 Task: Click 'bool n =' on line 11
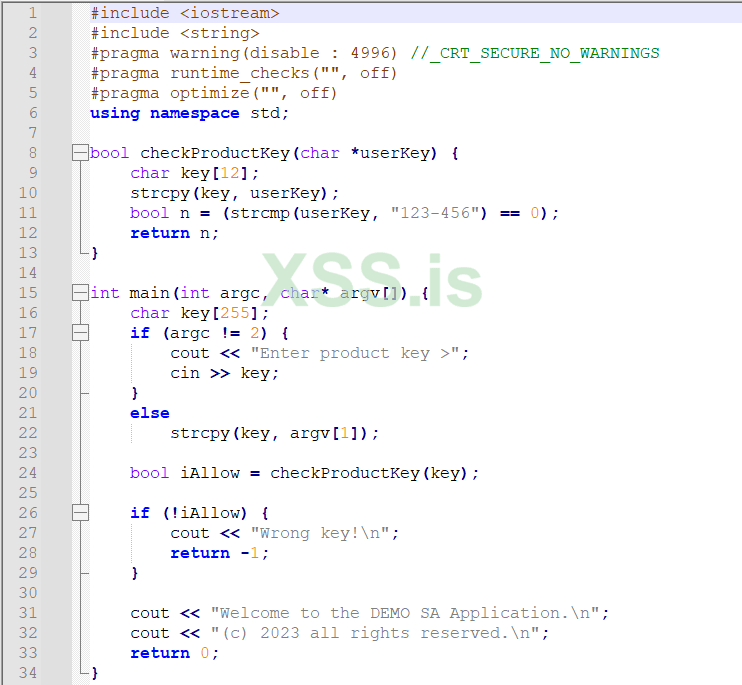170,213
